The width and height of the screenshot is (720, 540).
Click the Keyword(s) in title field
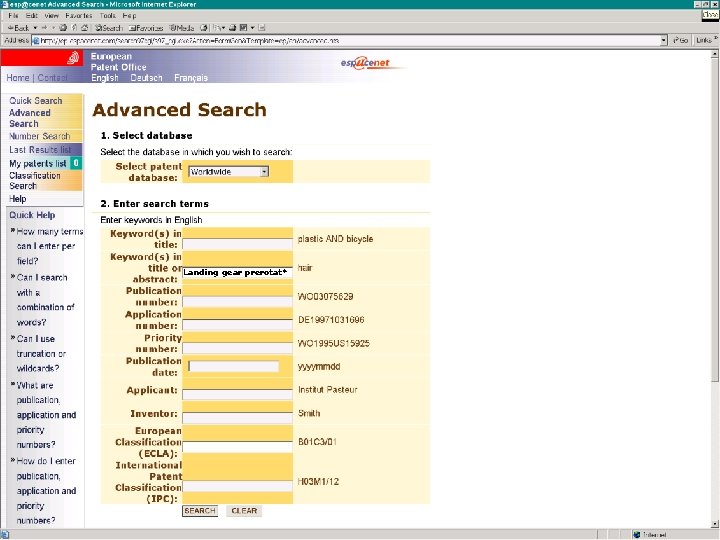pyautogui.click(x=237, y=244)
